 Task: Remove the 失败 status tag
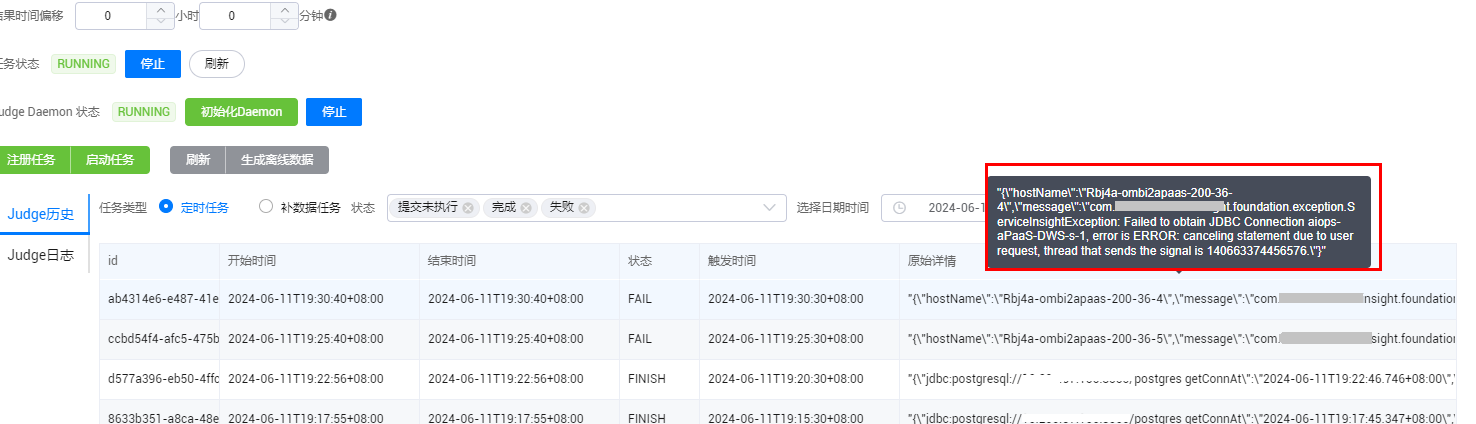584,207
